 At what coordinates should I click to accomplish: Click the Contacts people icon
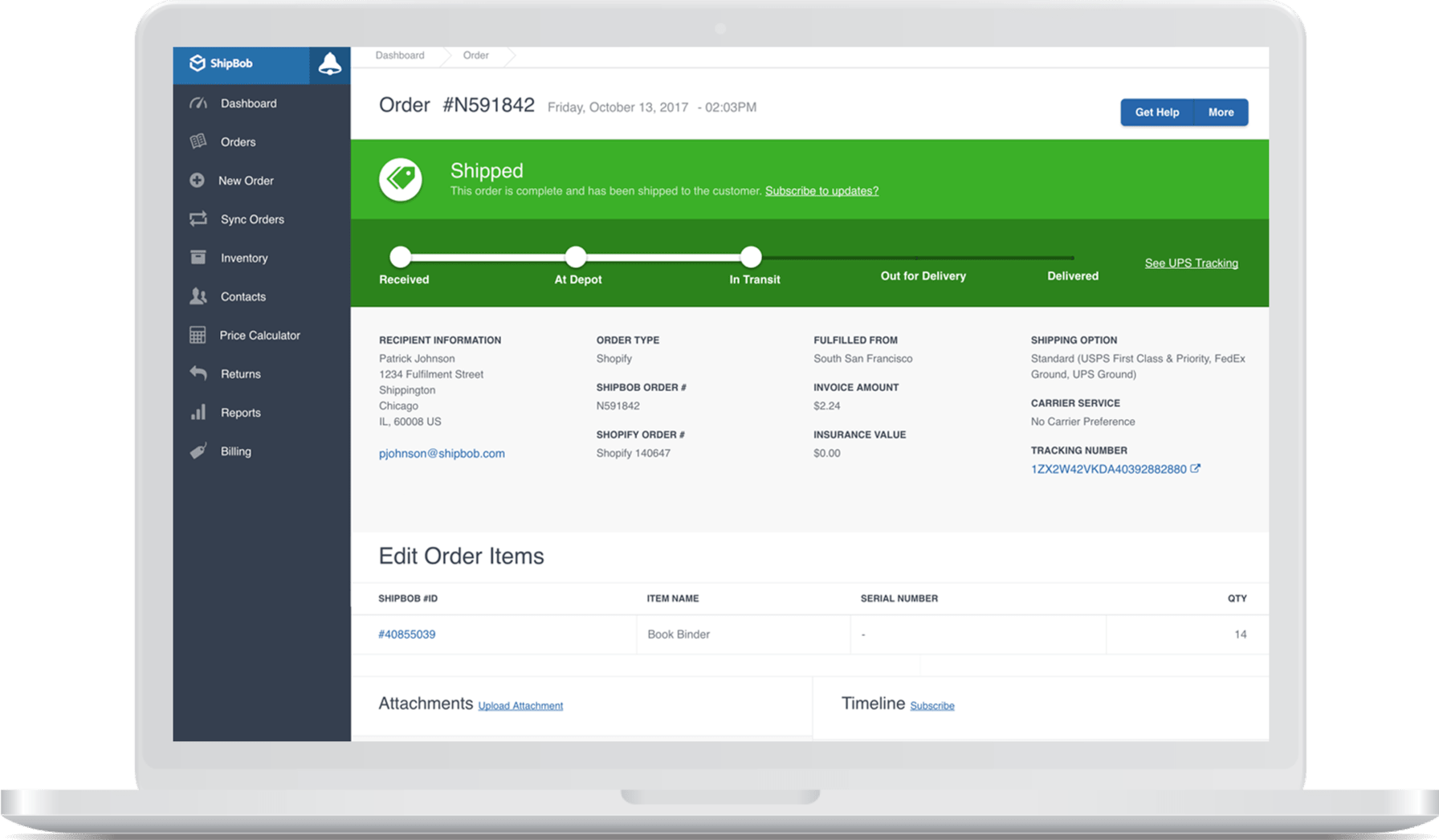198,296
